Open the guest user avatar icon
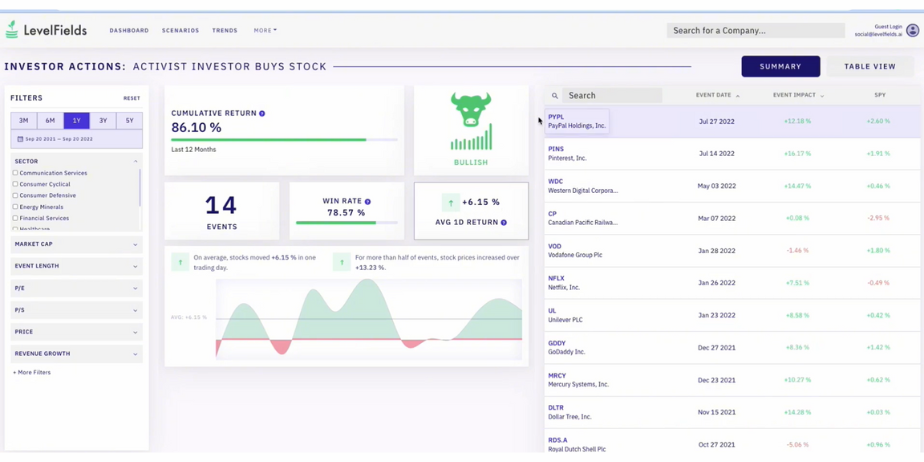This screenshot has height=462, width=924. click(913, 30)
